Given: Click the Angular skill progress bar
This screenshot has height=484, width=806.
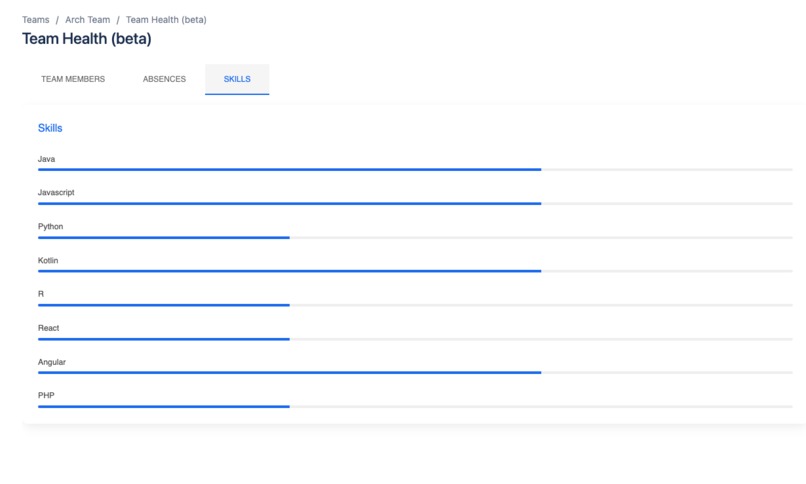Looking at the screenshot, I should pos(415,373).
